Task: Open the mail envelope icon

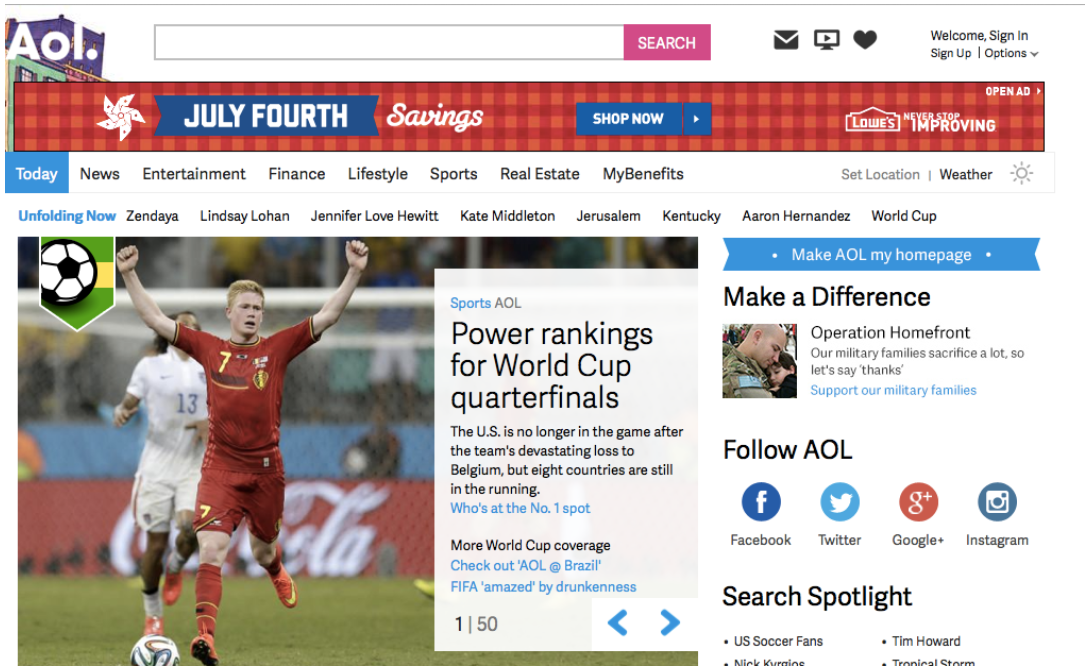Action: point(785,40)
